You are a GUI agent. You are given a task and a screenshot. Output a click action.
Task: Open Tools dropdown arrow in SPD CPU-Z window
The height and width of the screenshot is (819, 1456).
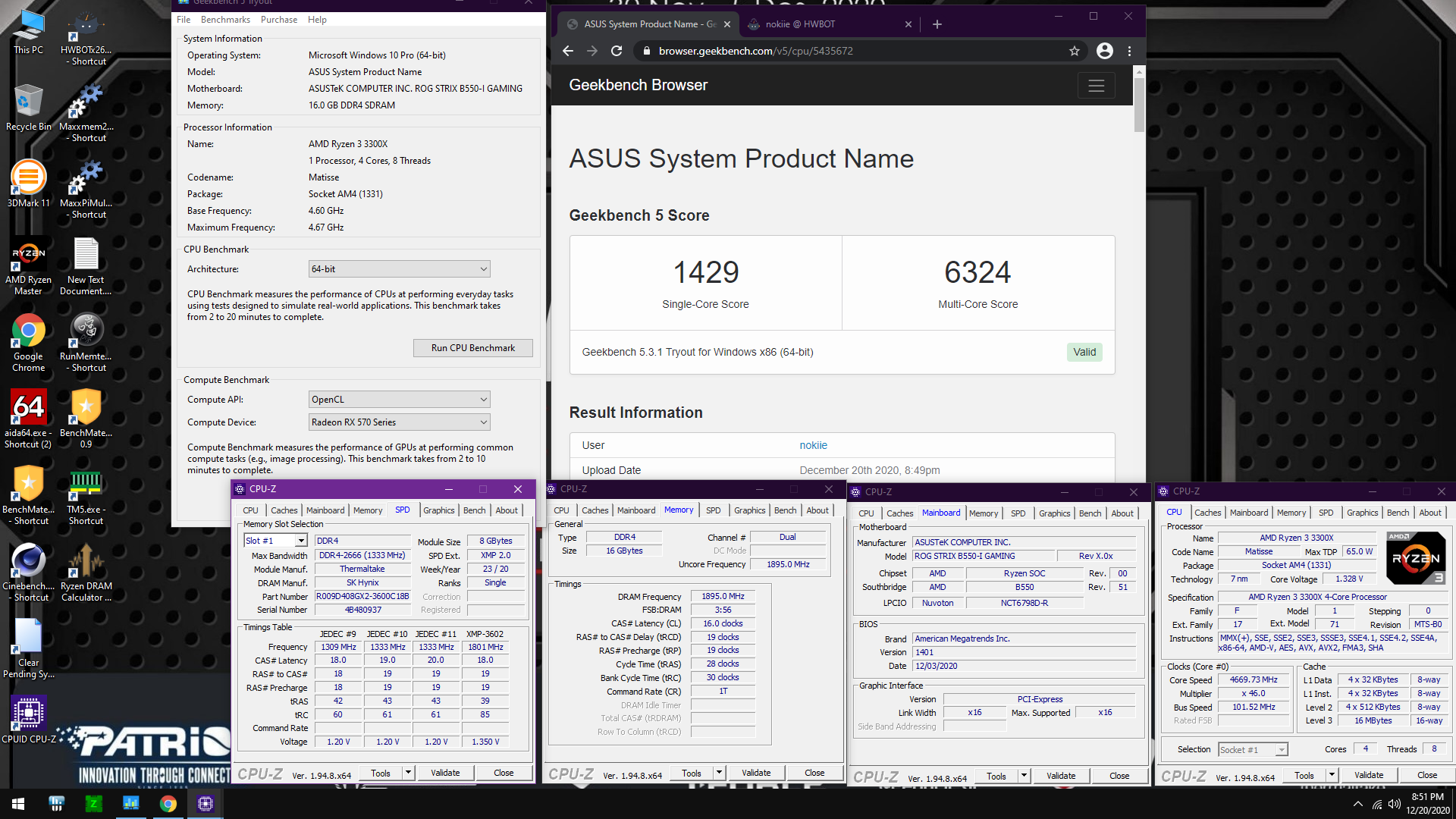tap(408, 773)
